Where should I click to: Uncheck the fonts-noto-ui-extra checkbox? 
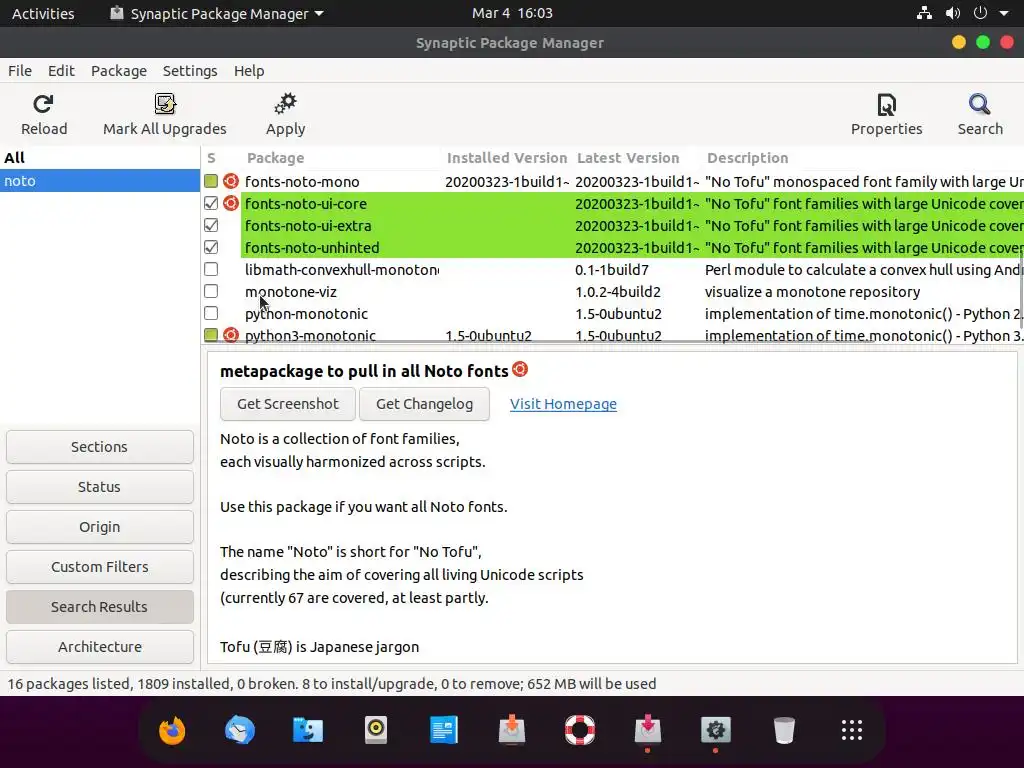[x=210, y=225]
